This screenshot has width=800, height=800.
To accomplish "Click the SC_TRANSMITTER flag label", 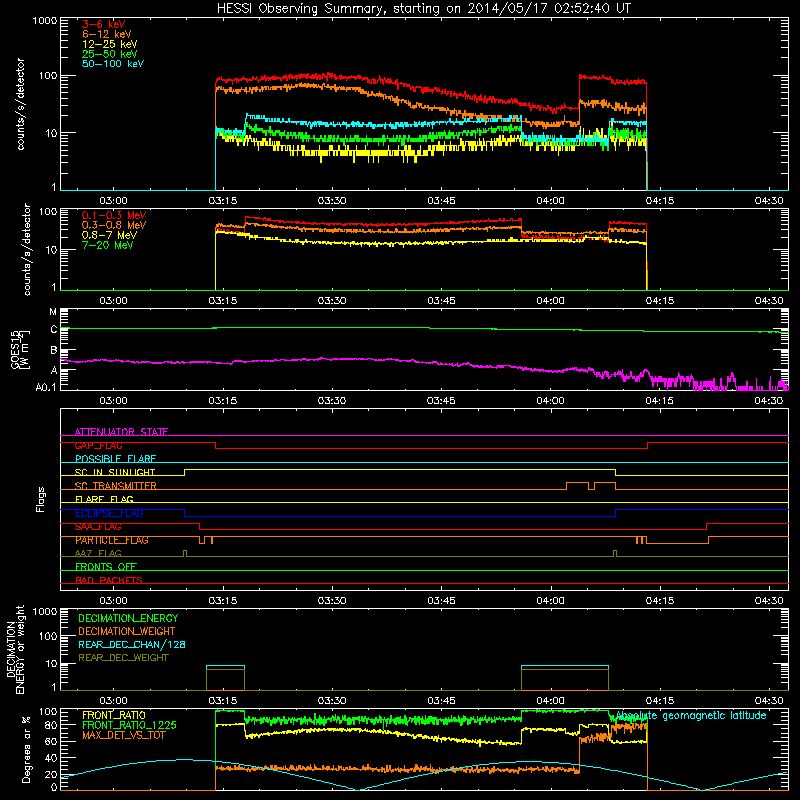I will (115, 486).
